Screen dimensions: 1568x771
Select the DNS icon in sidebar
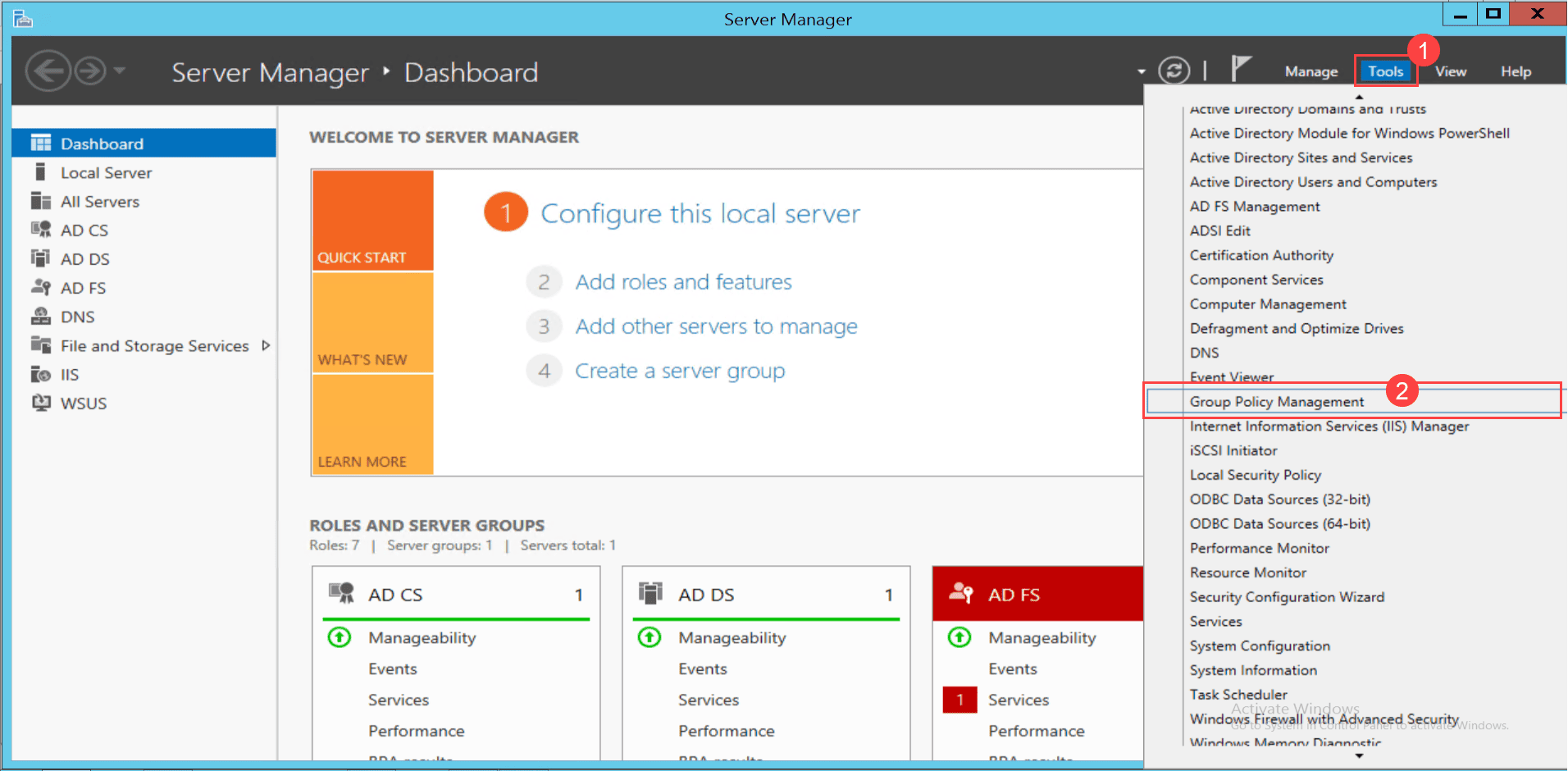pyautogui.click(x=40, y=317)
